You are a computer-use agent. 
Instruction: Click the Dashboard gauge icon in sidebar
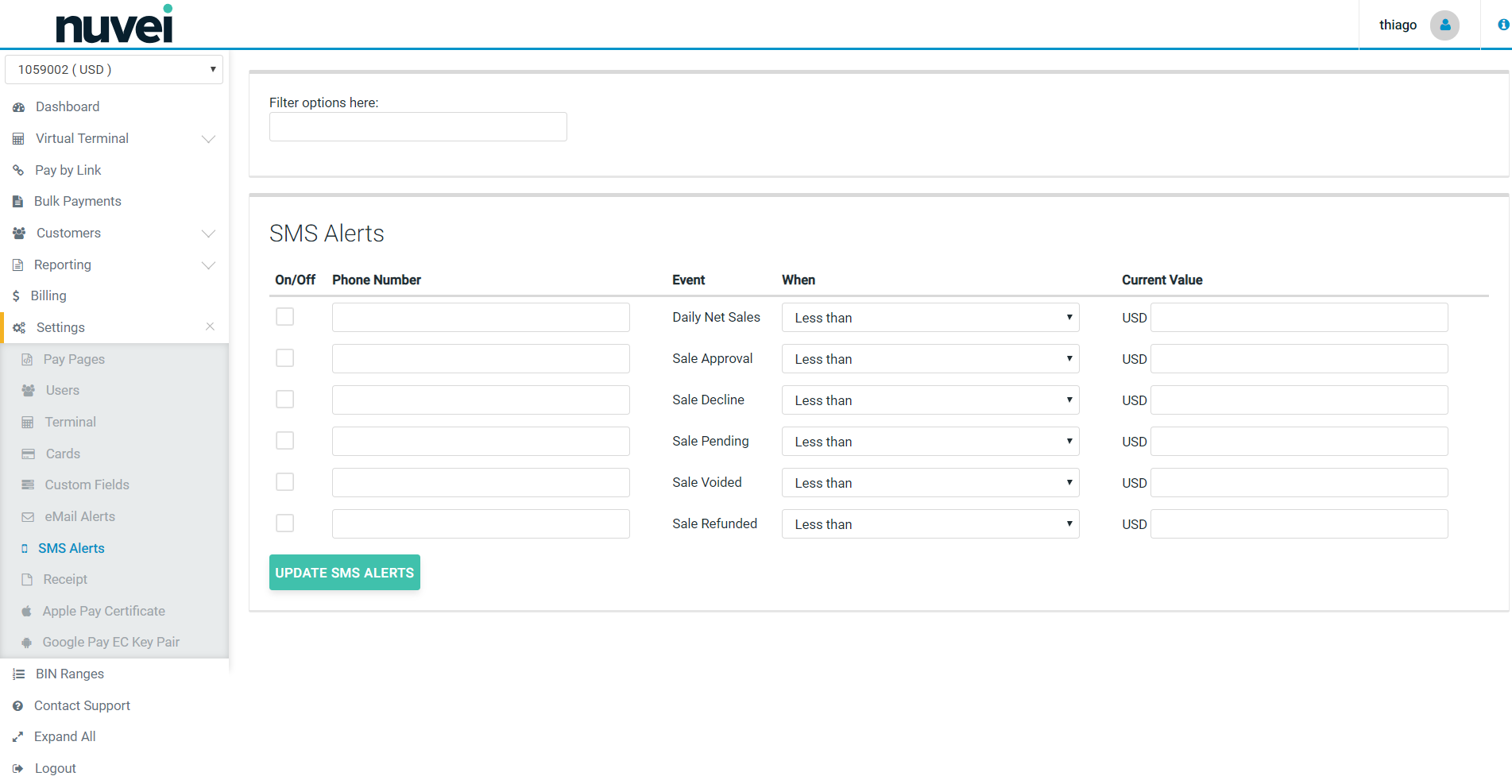(x=18, y=107)
